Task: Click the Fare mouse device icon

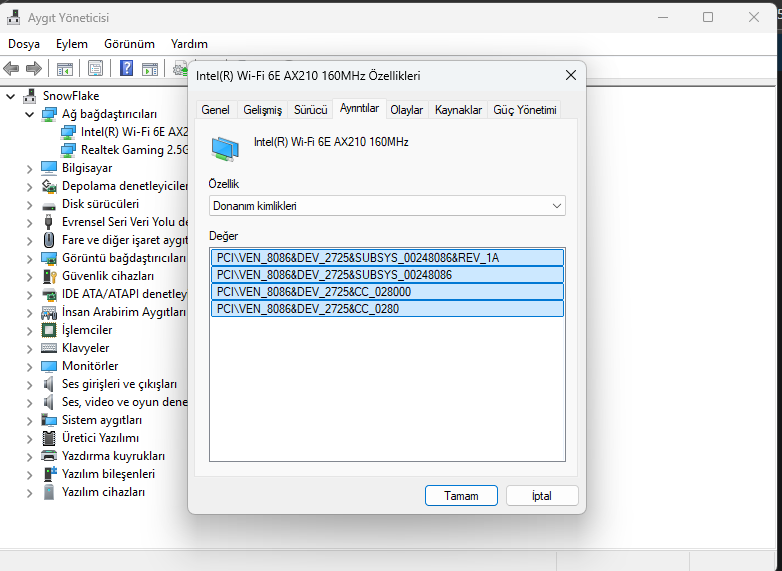Action: (x=48, y=240)
